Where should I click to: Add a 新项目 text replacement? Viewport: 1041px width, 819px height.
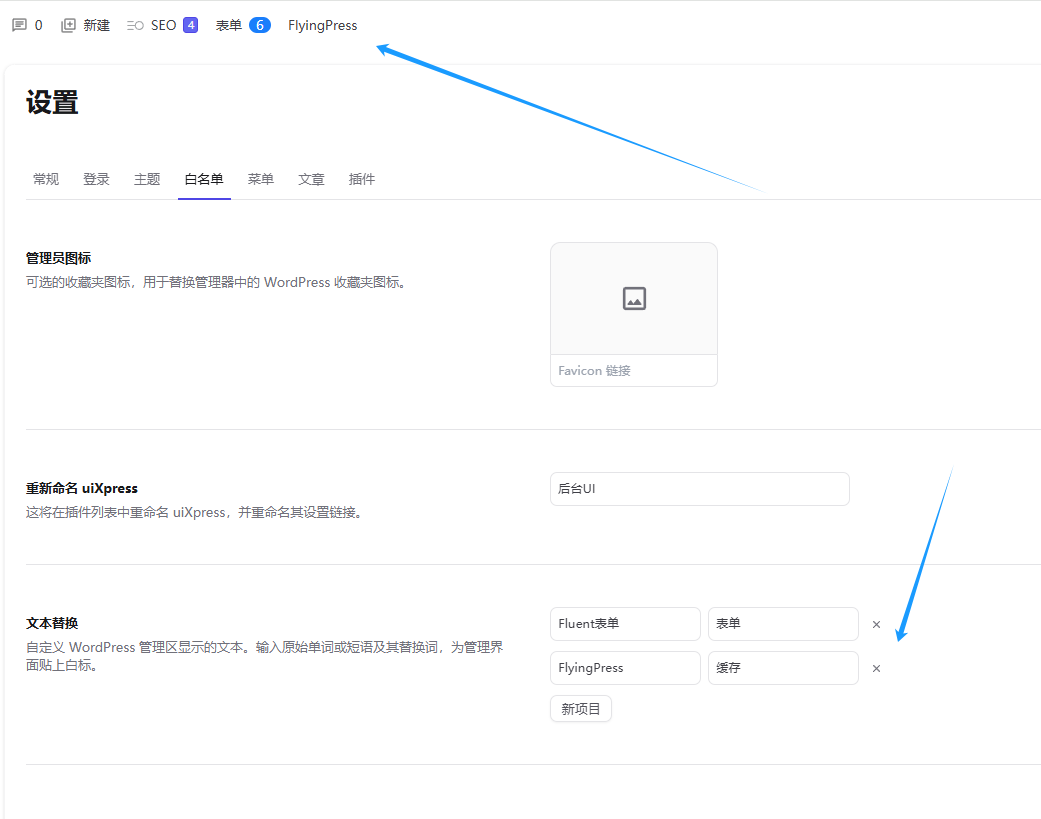point(581,709)
